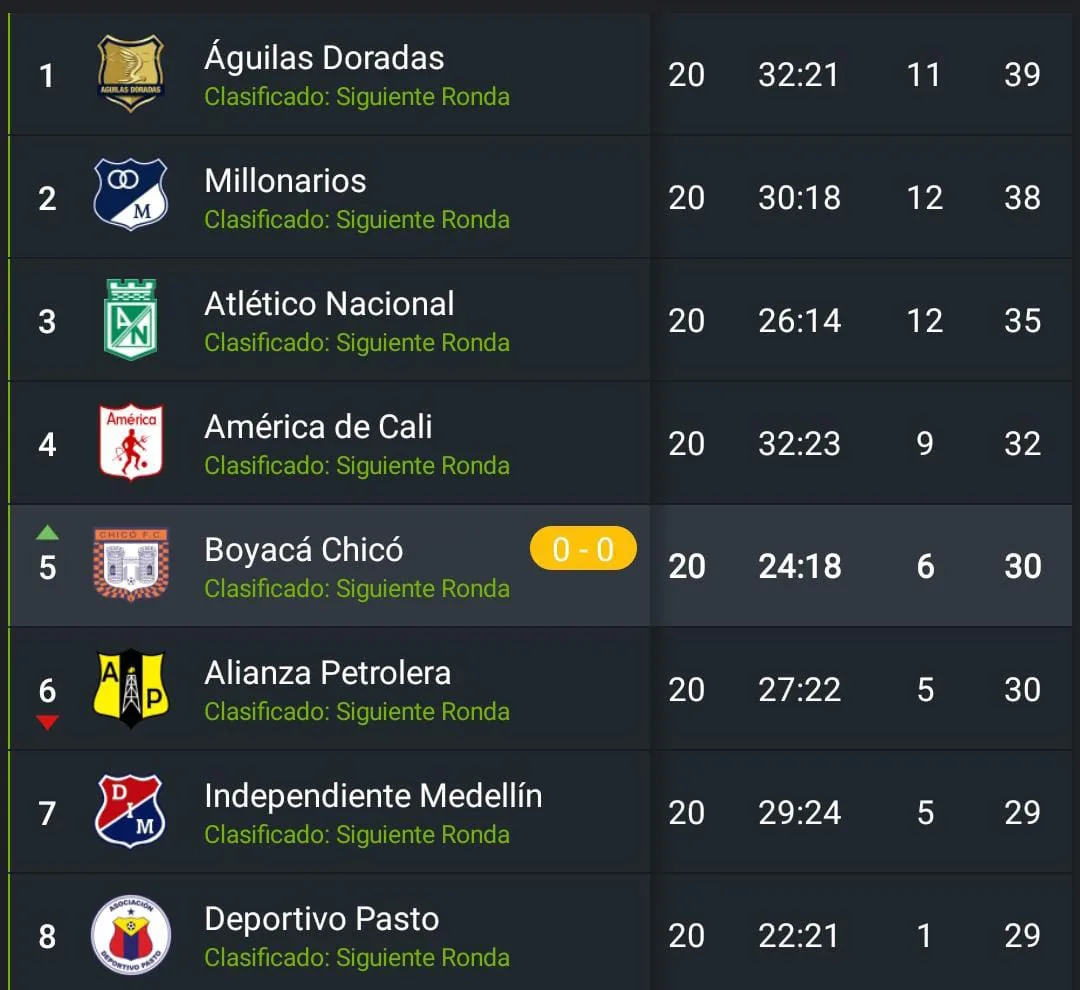1080x990 pixels.
Task: Tap the Millonarios club badge
Action: click(x=130, y=194)
